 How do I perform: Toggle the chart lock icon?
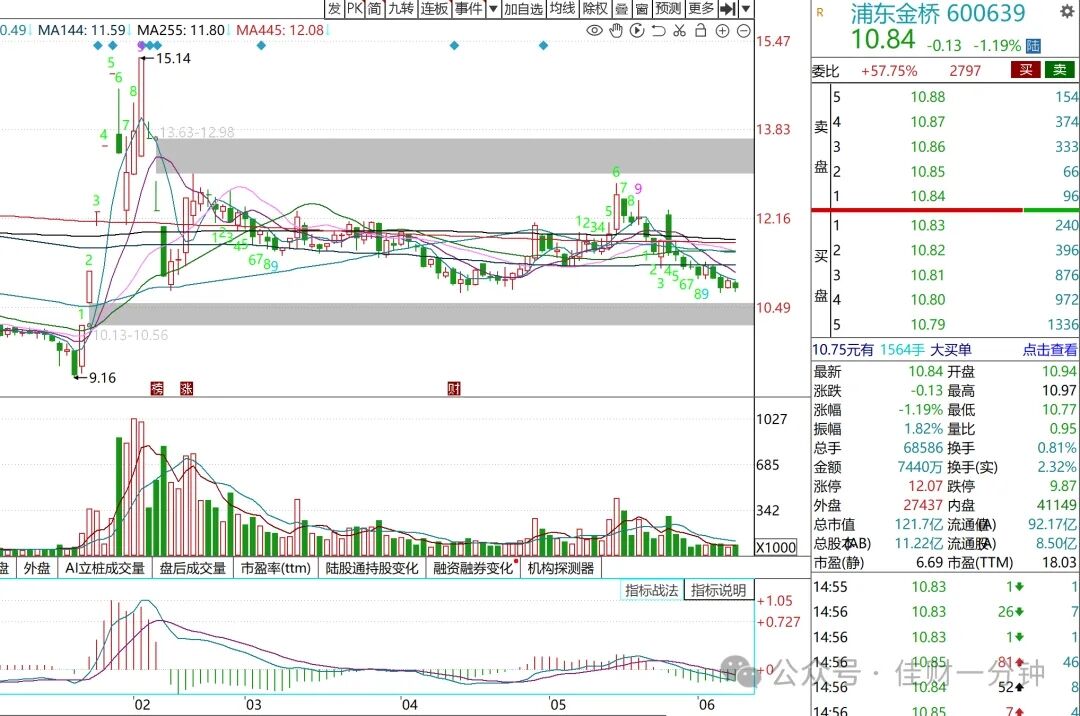(x=700, y=30)
